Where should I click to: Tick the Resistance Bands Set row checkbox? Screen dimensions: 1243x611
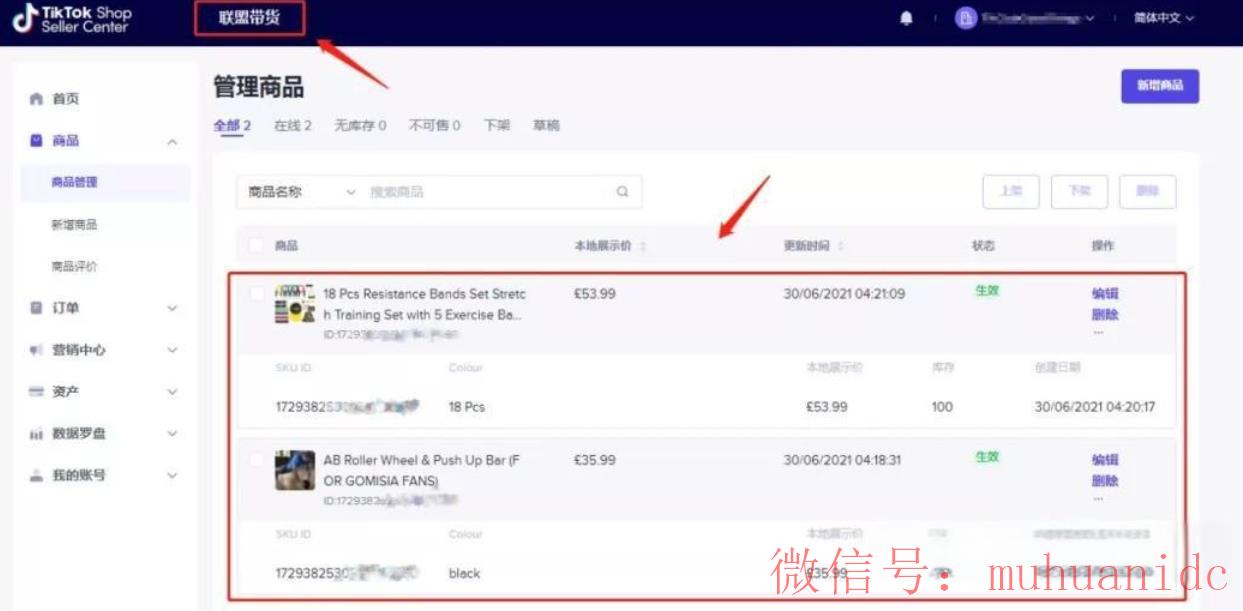pyautogui.click(x=258, y=294)
